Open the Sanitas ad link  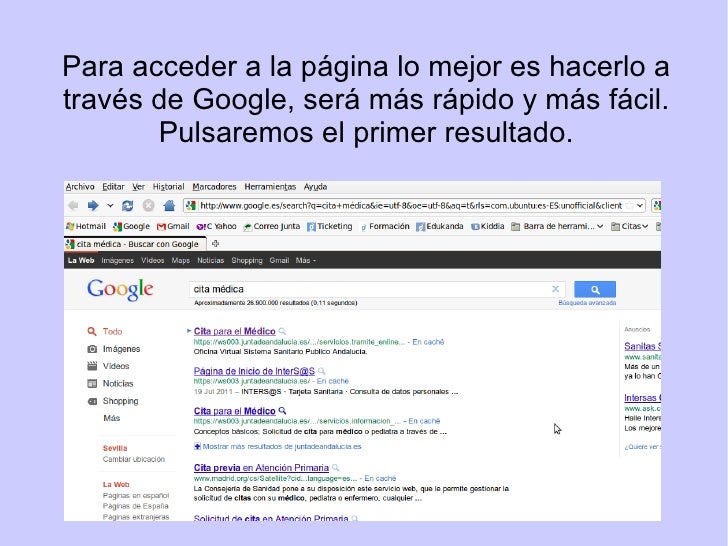coord(643,346)
